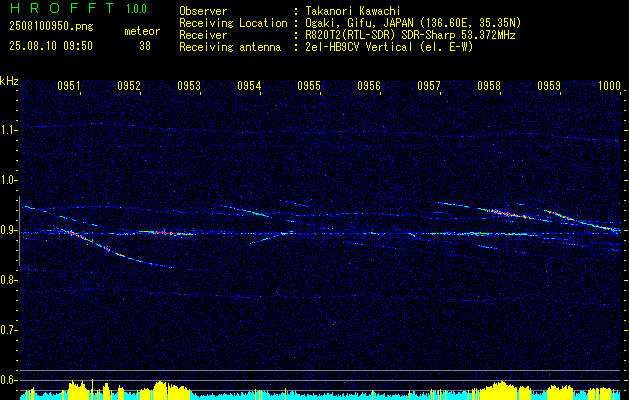629x400 pixels.
Task: Click time marker 0952
Action: [129, 85]
